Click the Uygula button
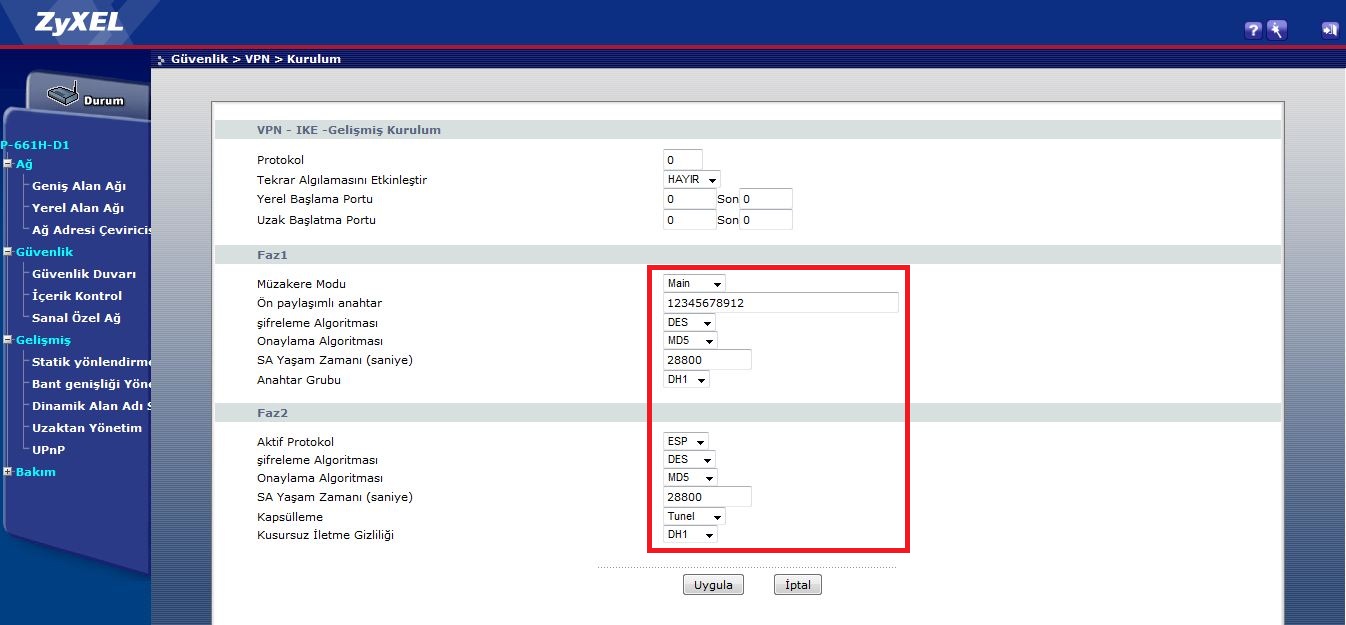 coord(713,585)
